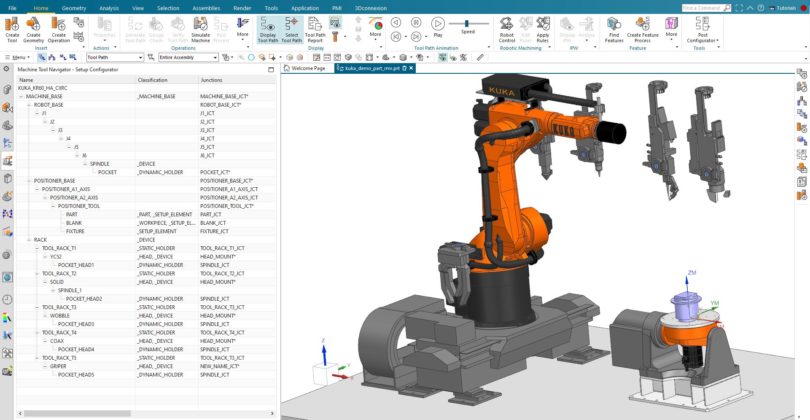
Task: Select the FIXTURE tree item
Action: [x=75, y=231]
